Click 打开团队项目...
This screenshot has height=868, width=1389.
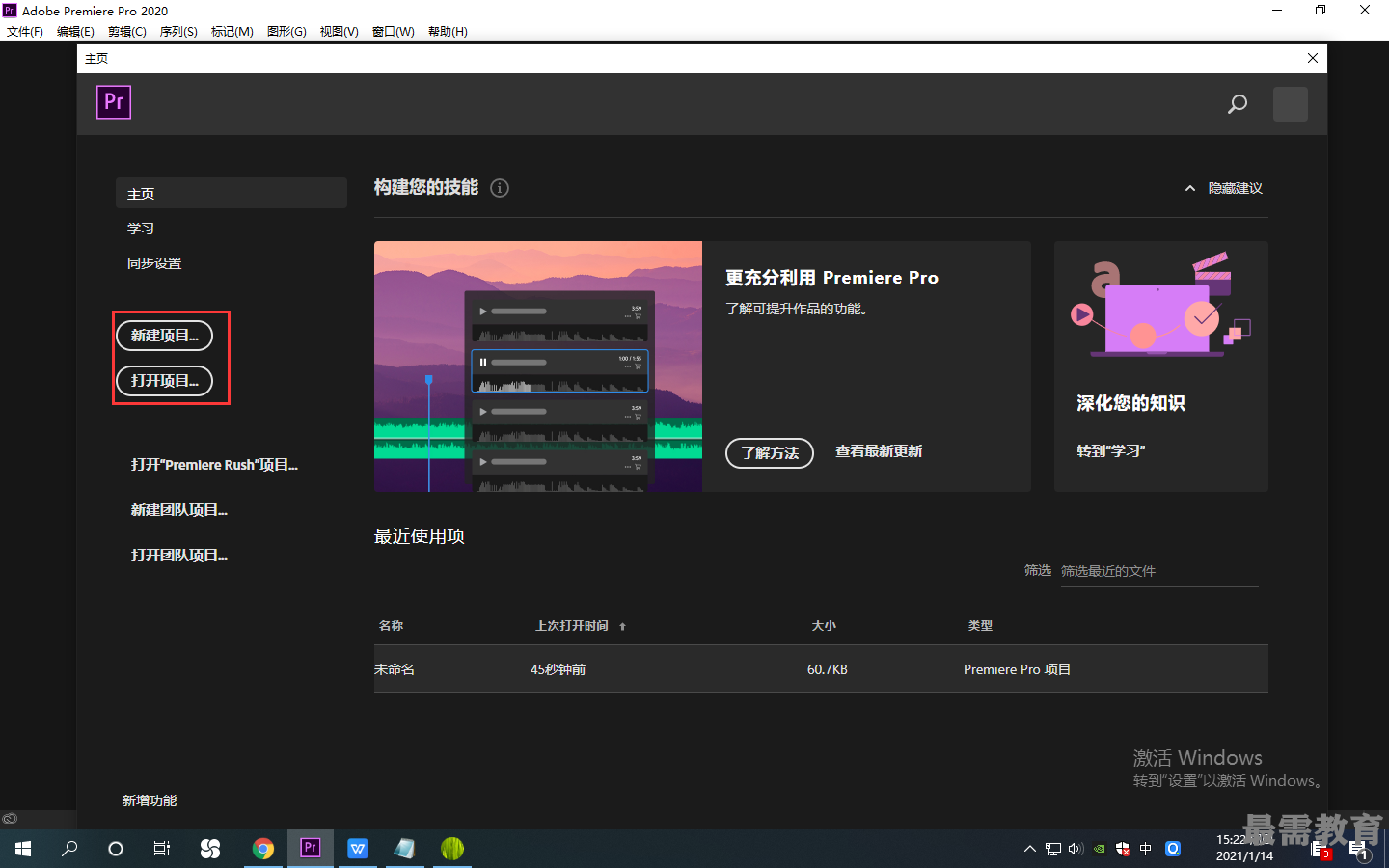pyautogui.click(x=179, y=556)
